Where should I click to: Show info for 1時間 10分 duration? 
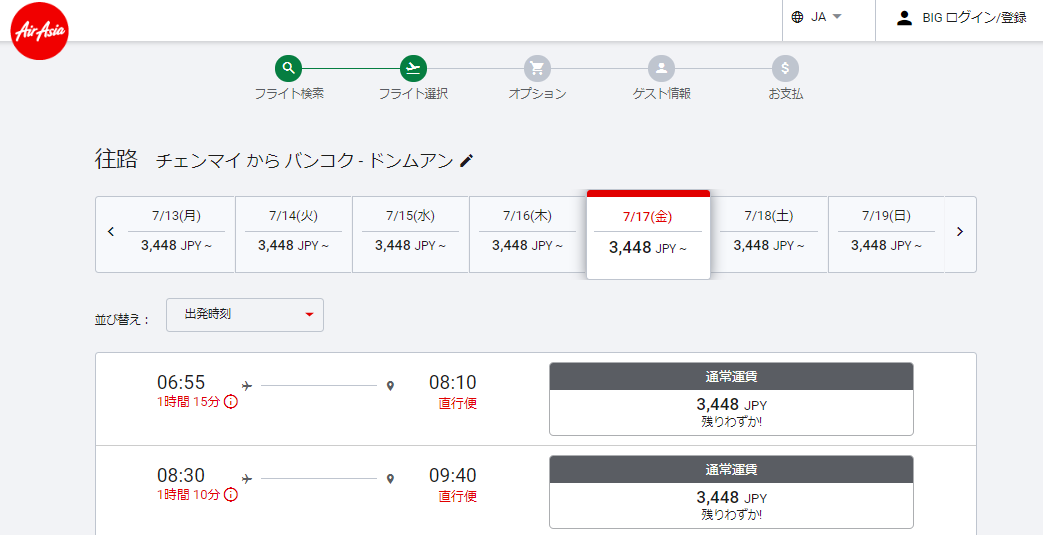(231, 495)
